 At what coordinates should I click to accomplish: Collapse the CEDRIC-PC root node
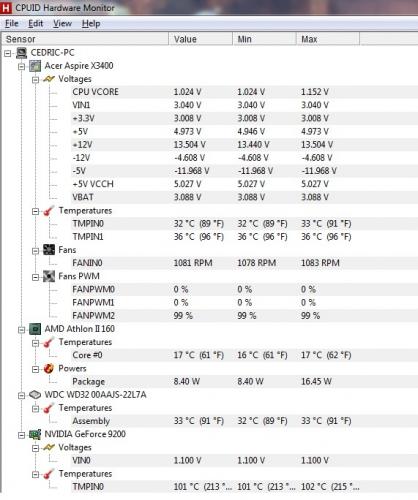[8, 53]
